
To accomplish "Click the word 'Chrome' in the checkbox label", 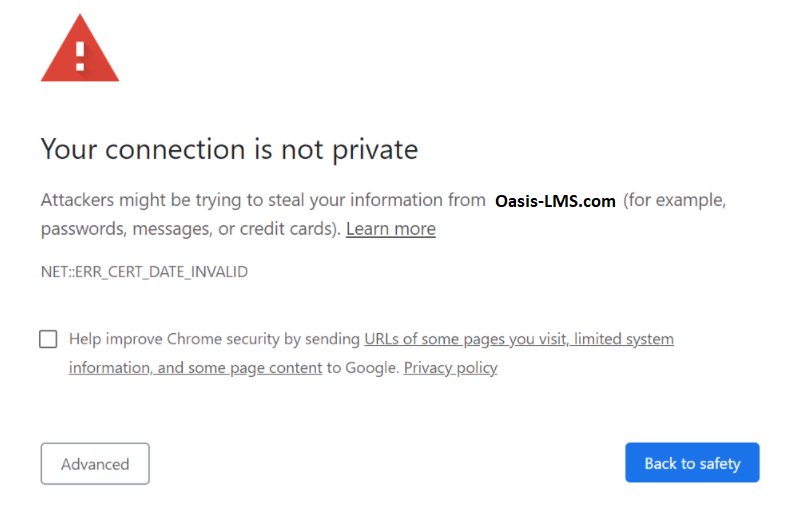I will click(x=194, y=339).
